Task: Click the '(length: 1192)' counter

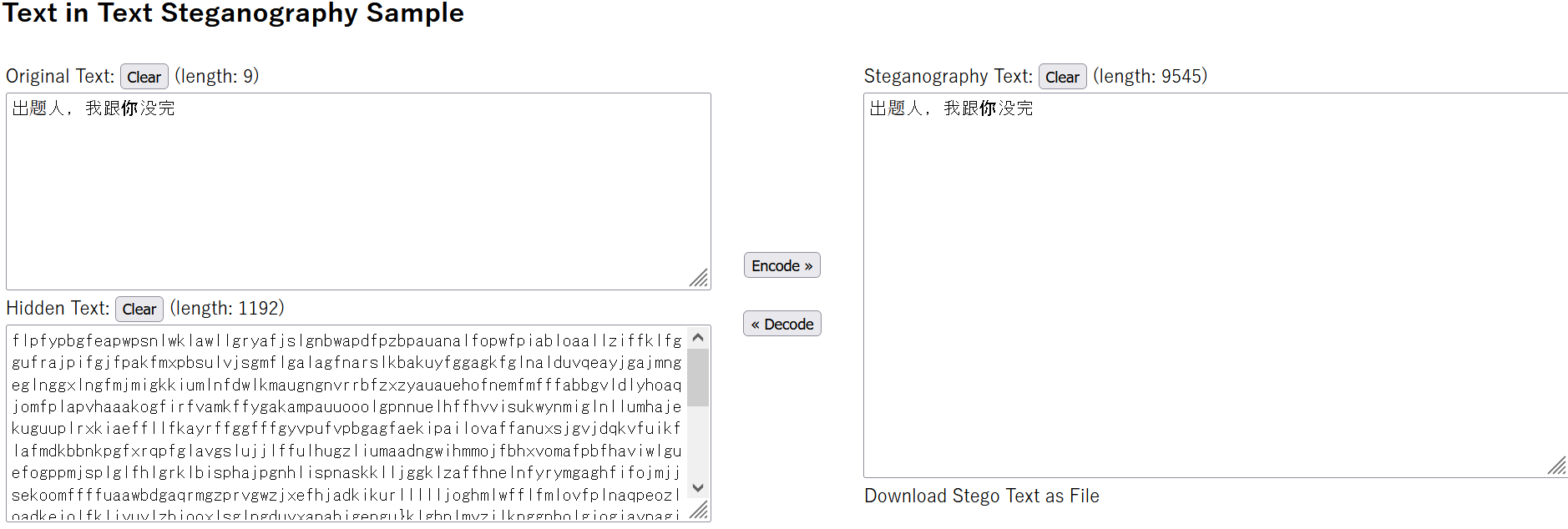Action: [227, 308]
